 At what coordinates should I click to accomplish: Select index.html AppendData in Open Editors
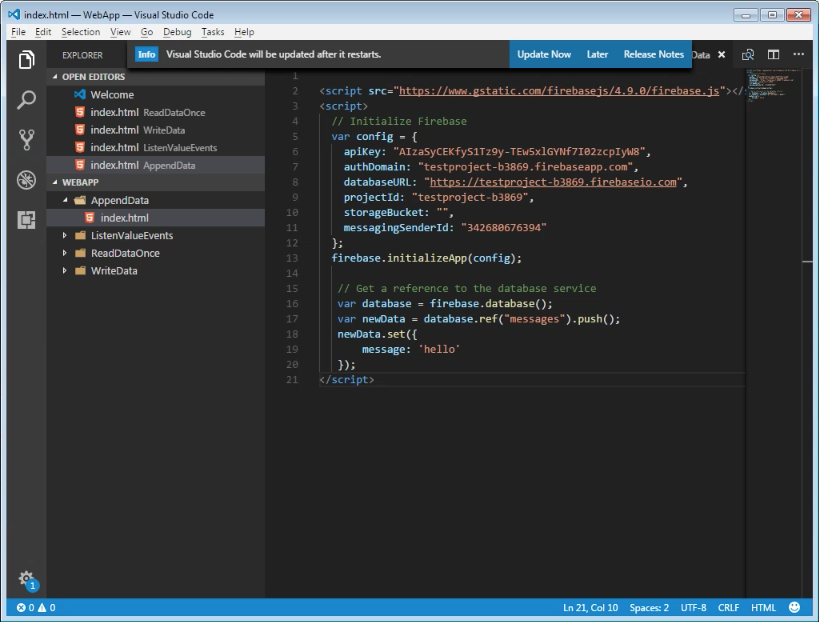(x=156, y=165)
